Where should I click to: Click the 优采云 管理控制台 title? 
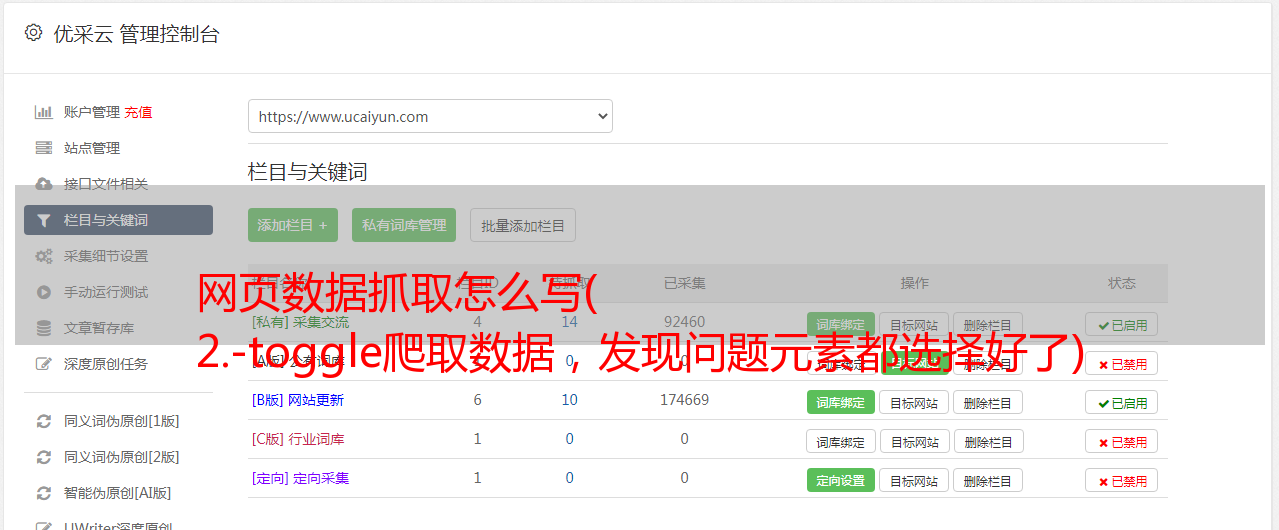click(136, 34)
